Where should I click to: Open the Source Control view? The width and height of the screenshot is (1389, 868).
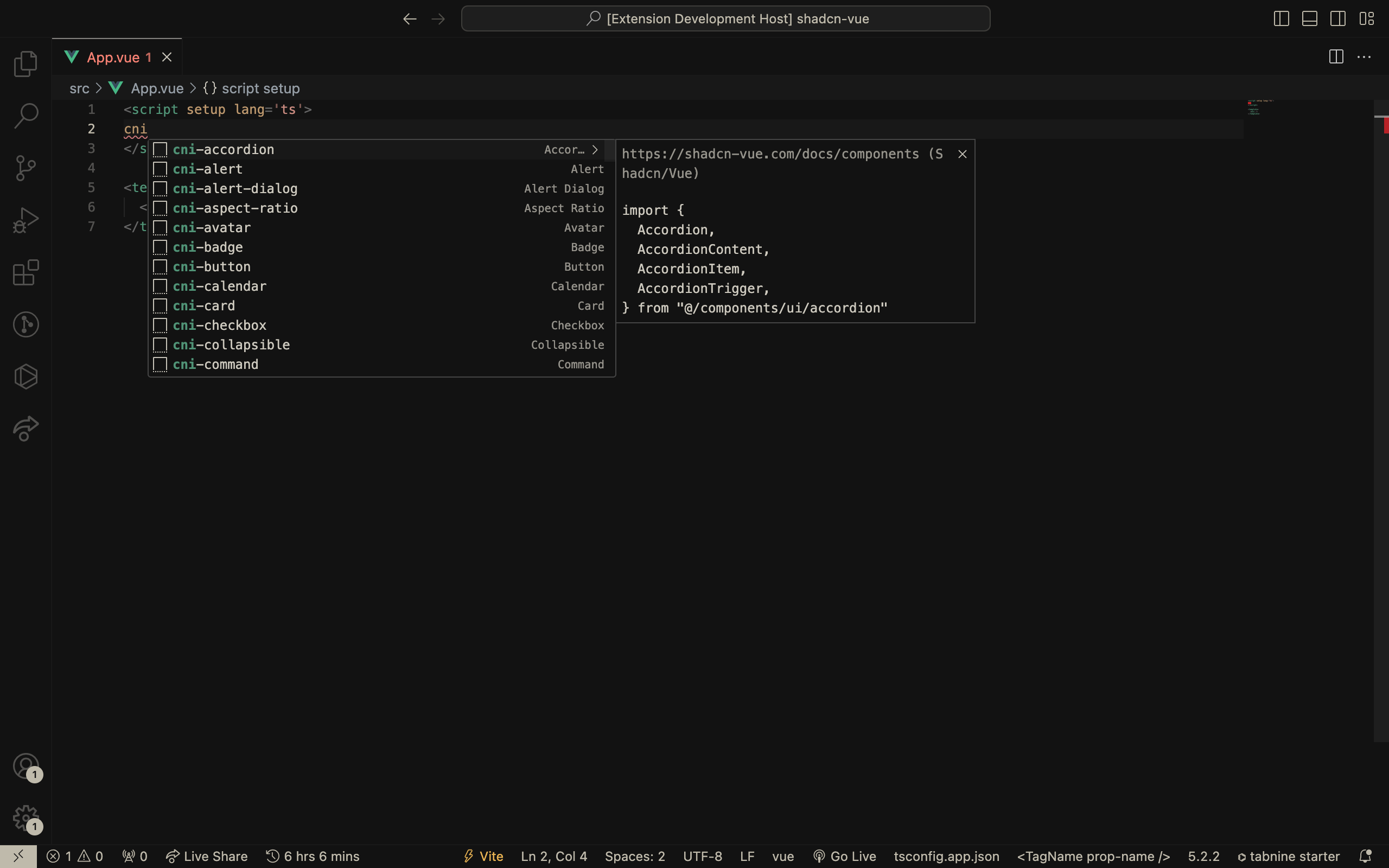pyautogui.click(x=26, y=168)
